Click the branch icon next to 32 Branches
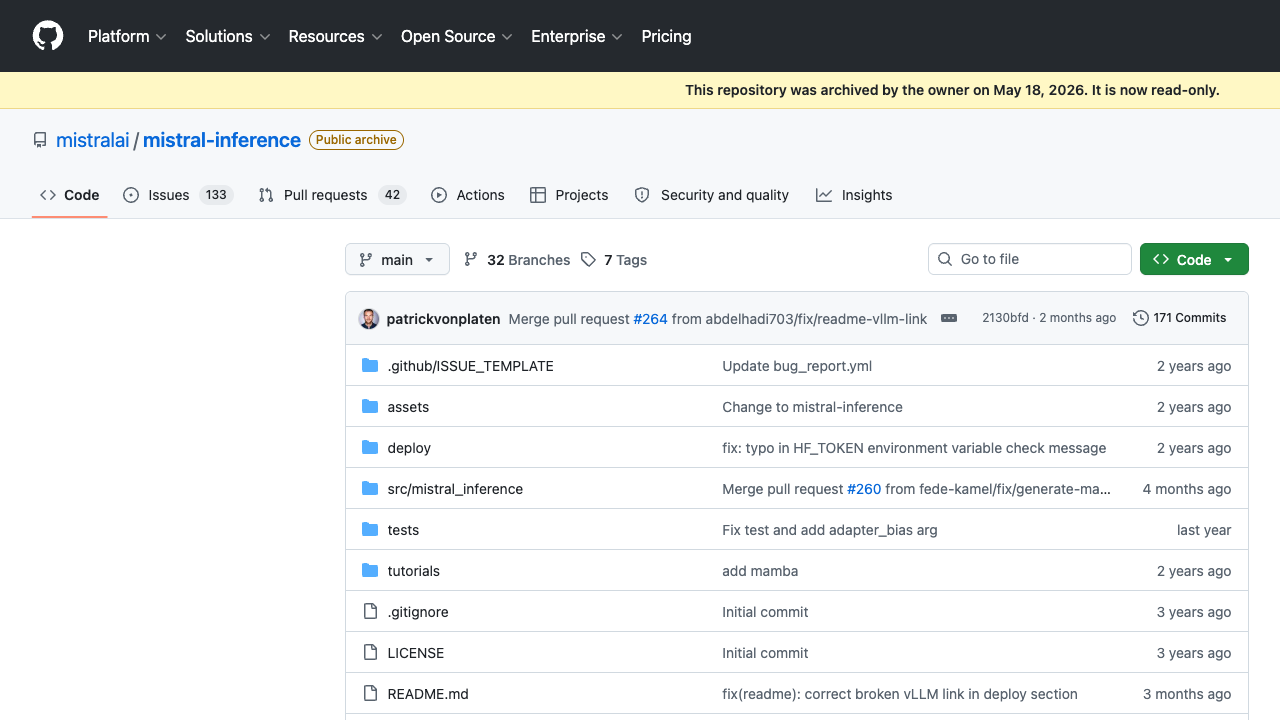 471,259
